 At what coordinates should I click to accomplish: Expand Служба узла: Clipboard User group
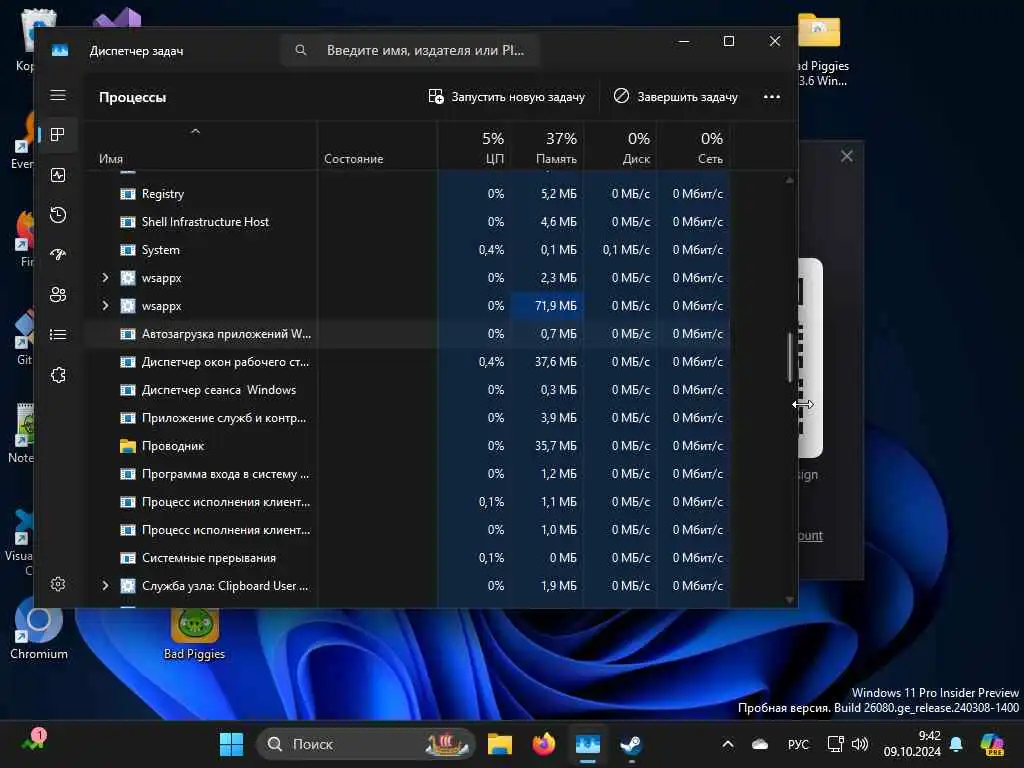click(105, 586)
